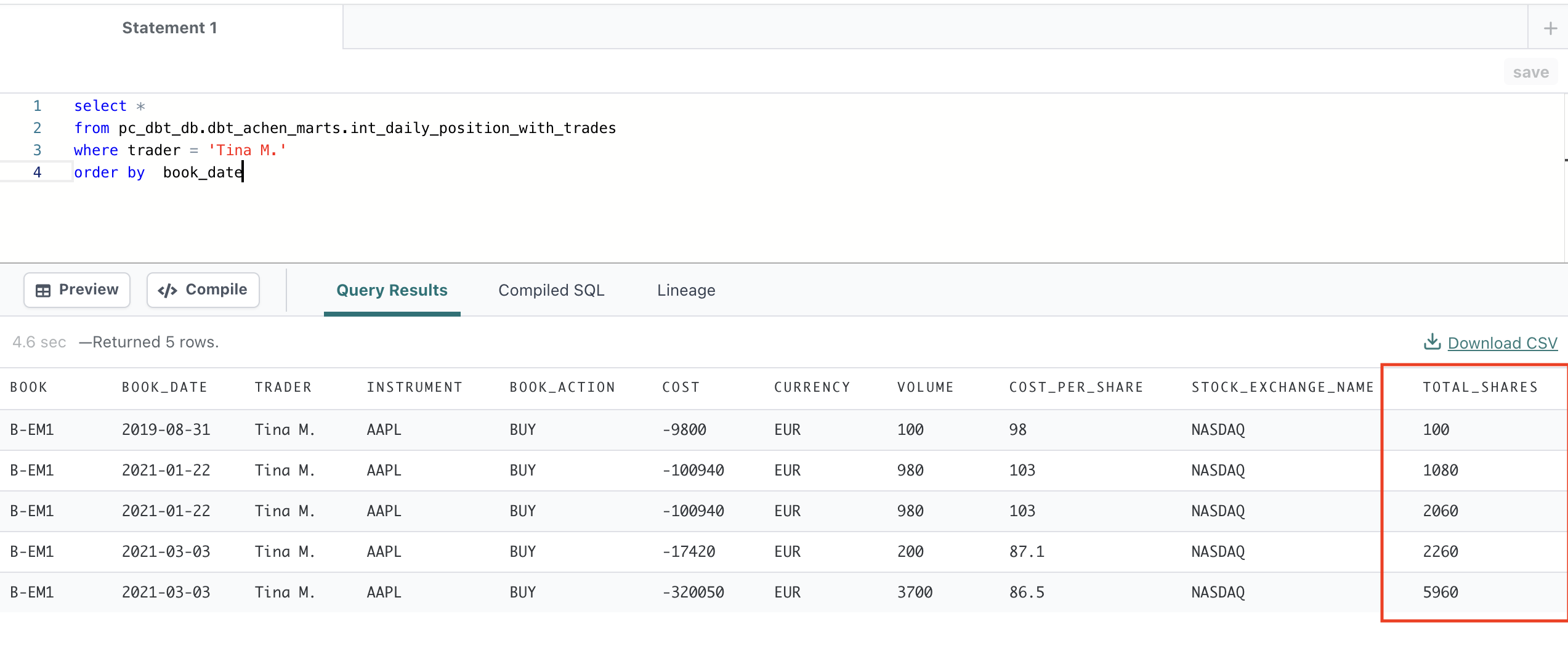Click the table icon on Preview button
Screen dimensions: 1568x648
click(x=43, y=290)
